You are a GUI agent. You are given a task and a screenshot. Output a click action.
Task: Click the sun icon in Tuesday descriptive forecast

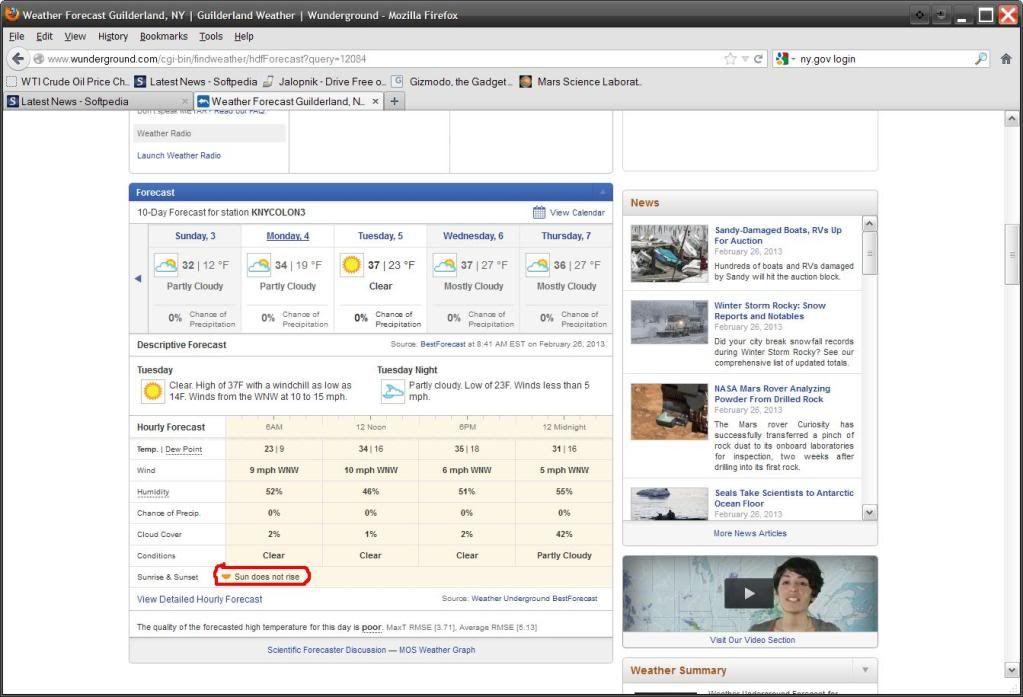tap(153, 391)
